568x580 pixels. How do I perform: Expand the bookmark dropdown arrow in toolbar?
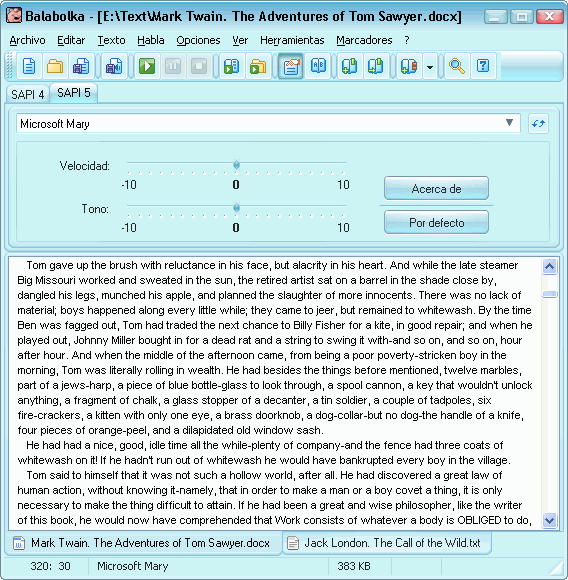coord(430,67)
